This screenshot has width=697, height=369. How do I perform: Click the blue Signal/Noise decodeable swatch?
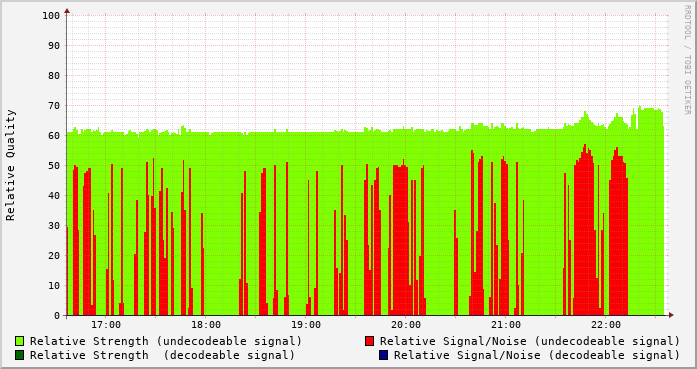click(x=384, y=355)
